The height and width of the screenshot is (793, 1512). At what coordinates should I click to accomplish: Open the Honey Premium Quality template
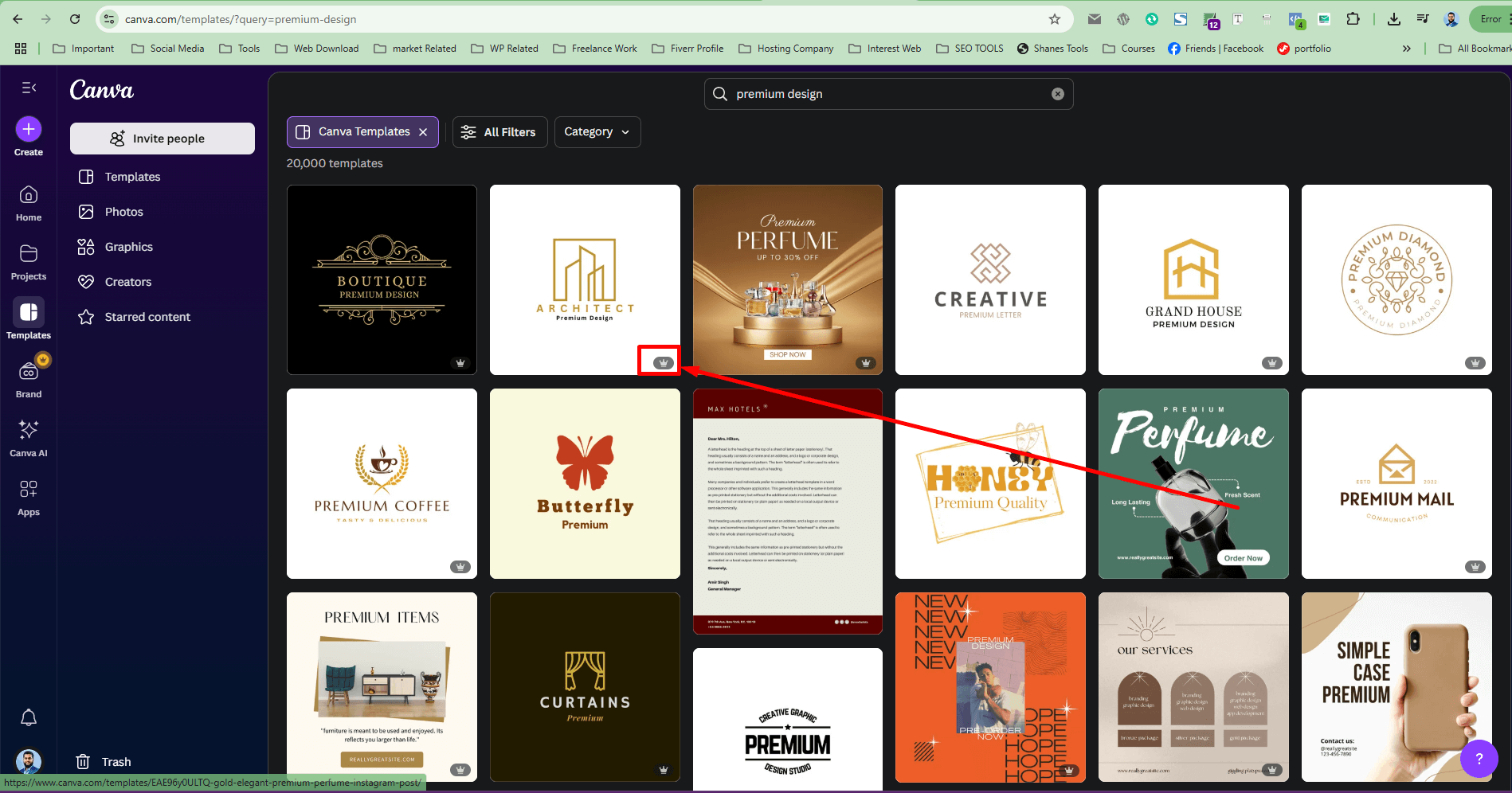[x=990, y=484]
